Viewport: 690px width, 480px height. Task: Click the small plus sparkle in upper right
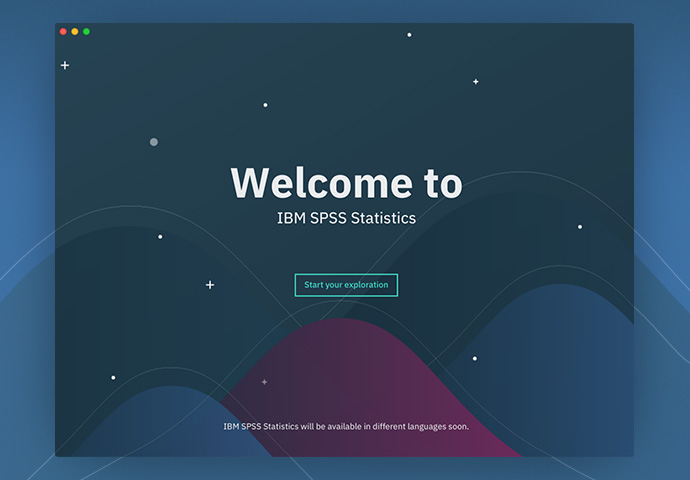(x=475, y=81)
